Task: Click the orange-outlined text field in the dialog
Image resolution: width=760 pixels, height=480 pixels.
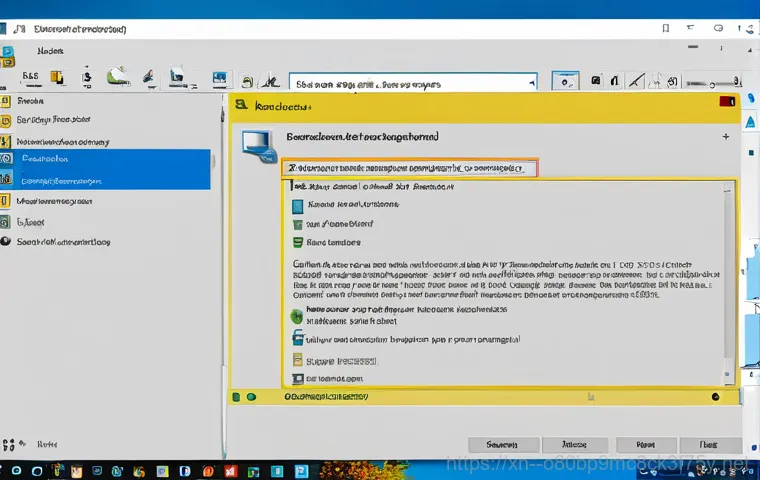Action: (410, 168)
